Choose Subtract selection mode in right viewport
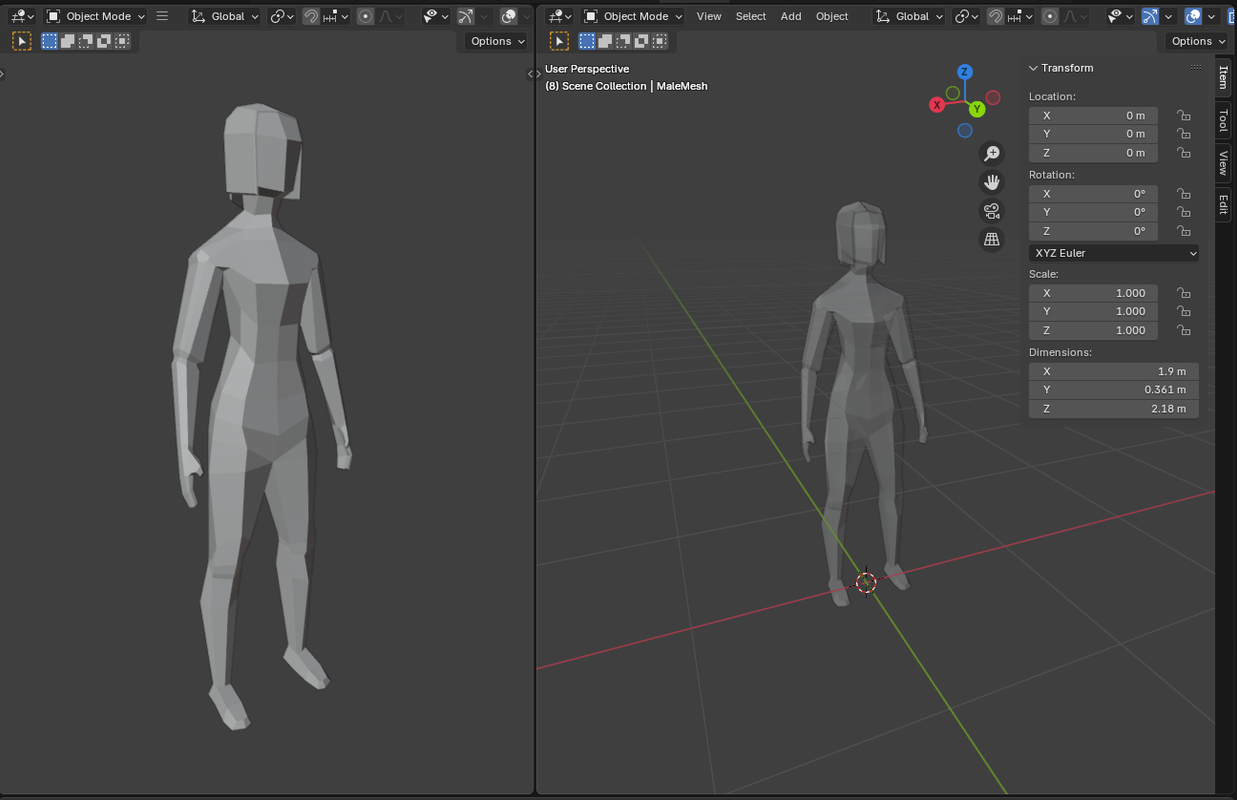1237x800 pixels. tap(623, 41)
